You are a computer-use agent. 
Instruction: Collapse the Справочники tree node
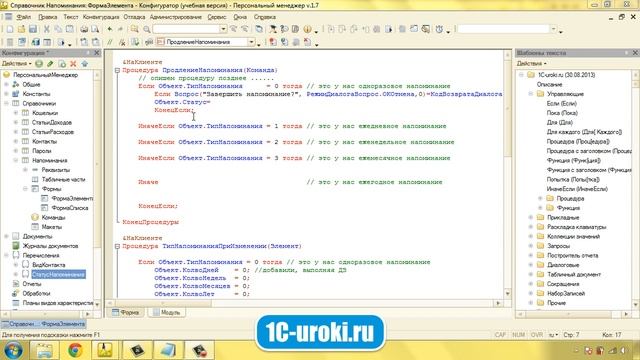7,104
